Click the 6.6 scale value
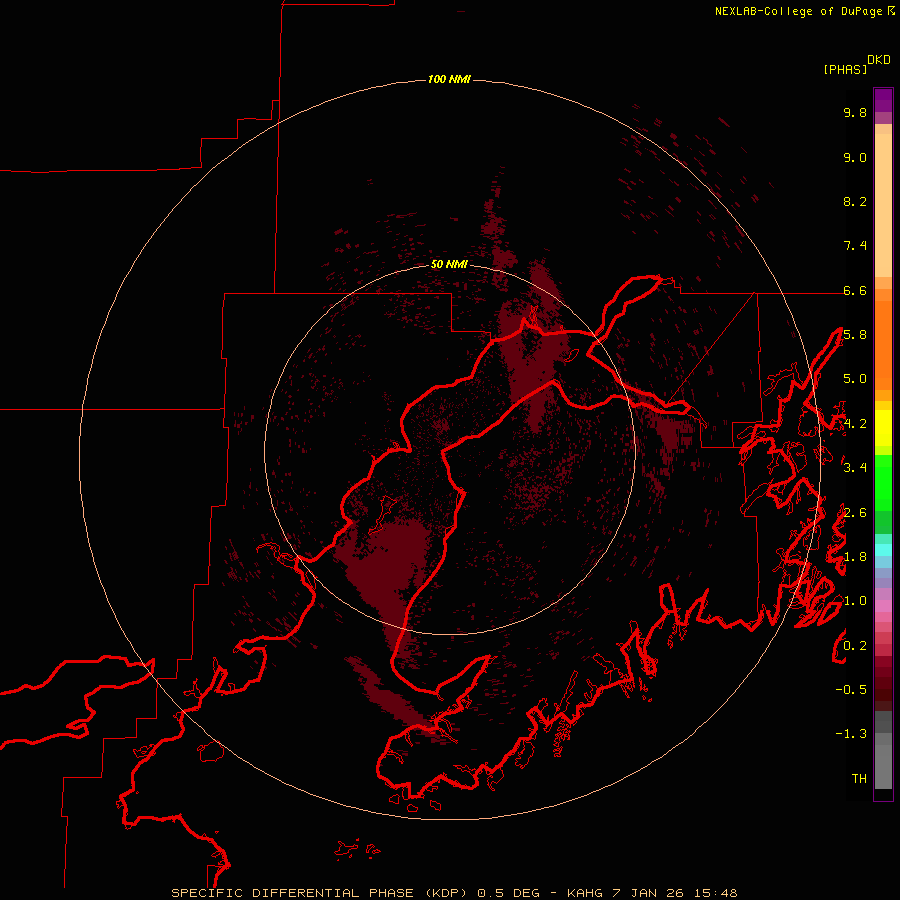The height and width of the screenshot is (900, 900). (855, 290)
